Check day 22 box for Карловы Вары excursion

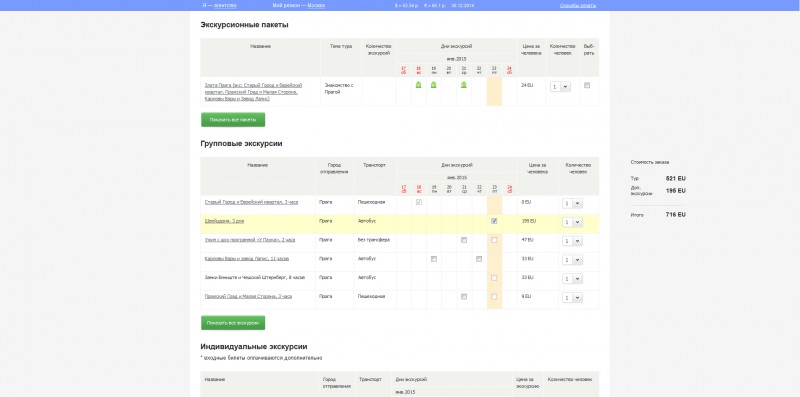[x=479, y=259]
